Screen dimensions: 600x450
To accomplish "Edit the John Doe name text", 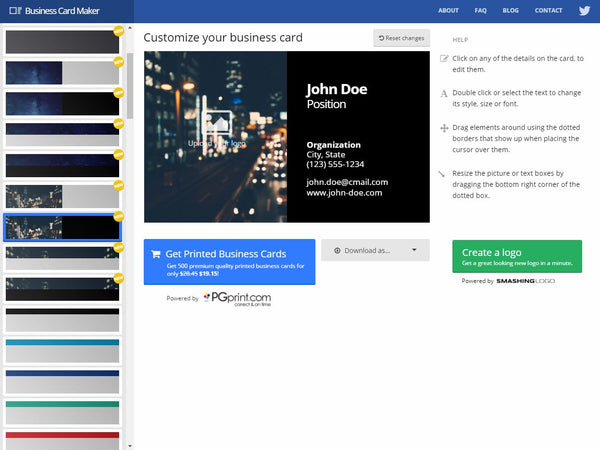I will 337,89.
